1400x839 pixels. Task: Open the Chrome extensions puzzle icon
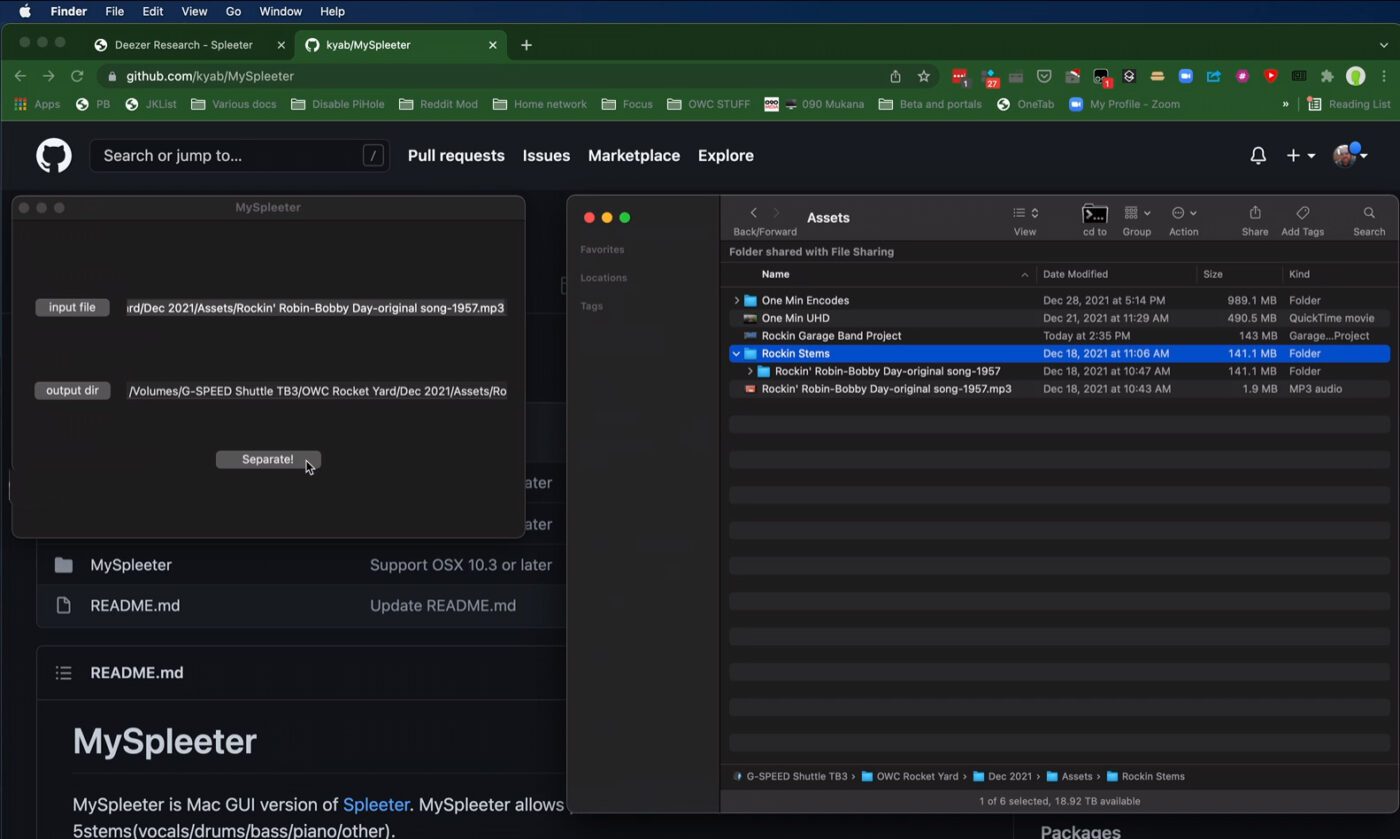1327,76
